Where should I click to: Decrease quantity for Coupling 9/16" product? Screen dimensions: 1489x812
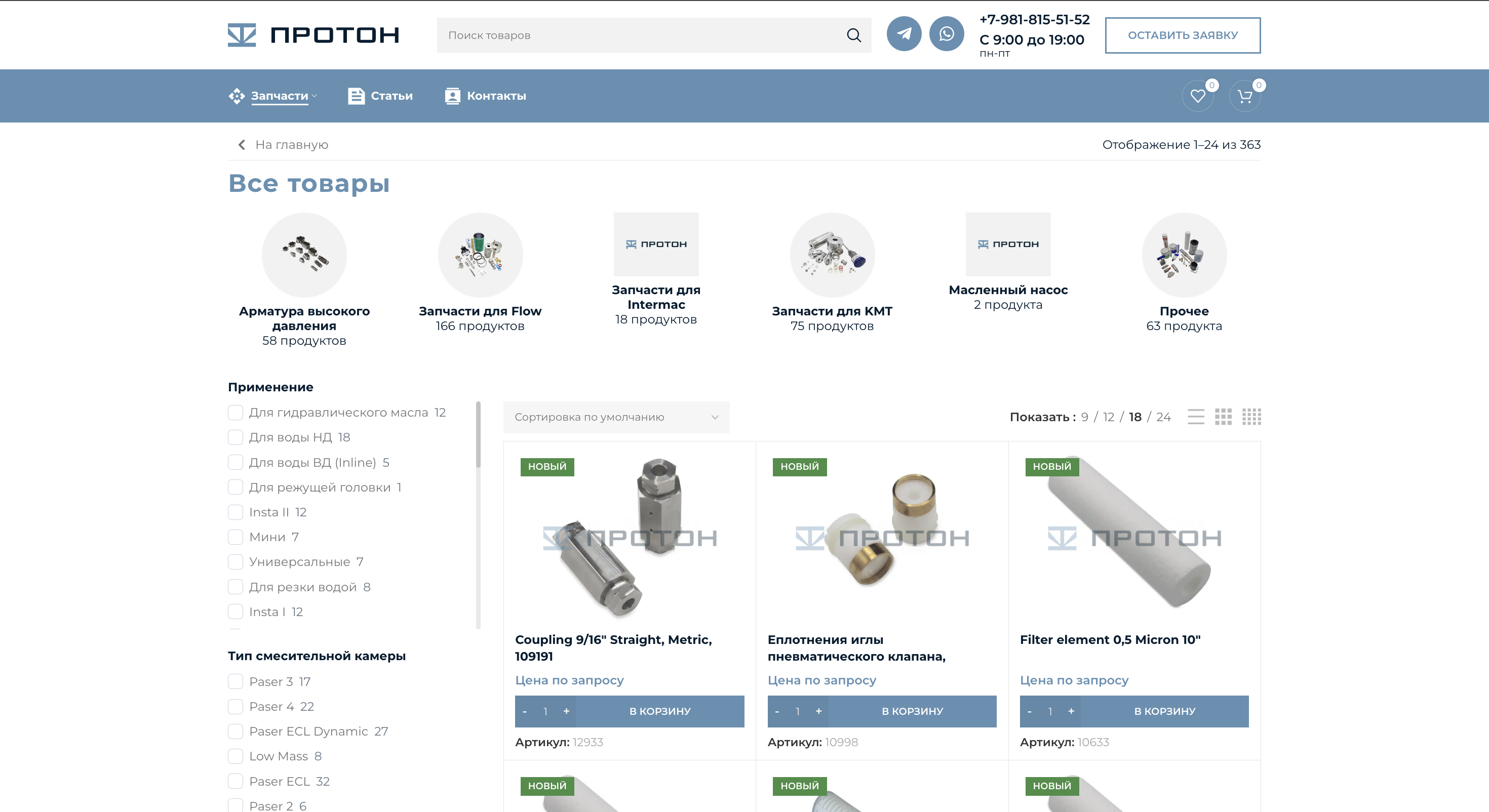525,711
